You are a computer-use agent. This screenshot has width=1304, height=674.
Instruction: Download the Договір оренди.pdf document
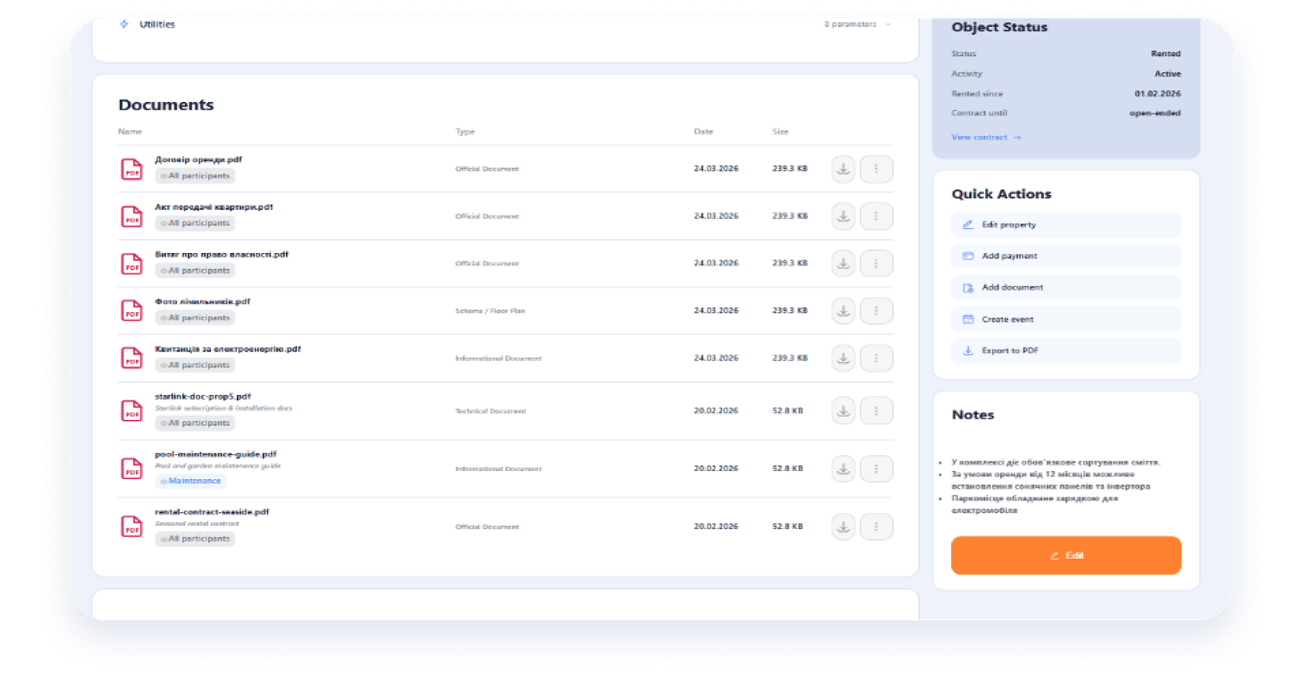point(843,169)
